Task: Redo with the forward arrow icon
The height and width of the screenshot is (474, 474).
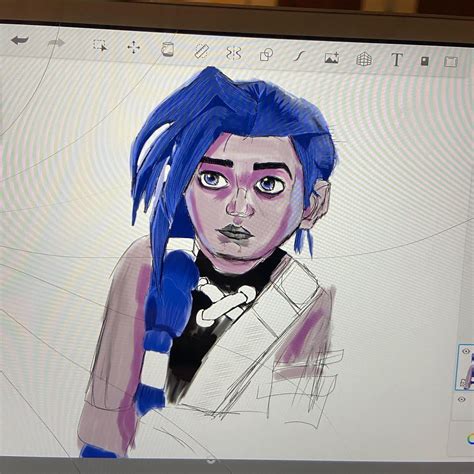Action: point(56,43)
